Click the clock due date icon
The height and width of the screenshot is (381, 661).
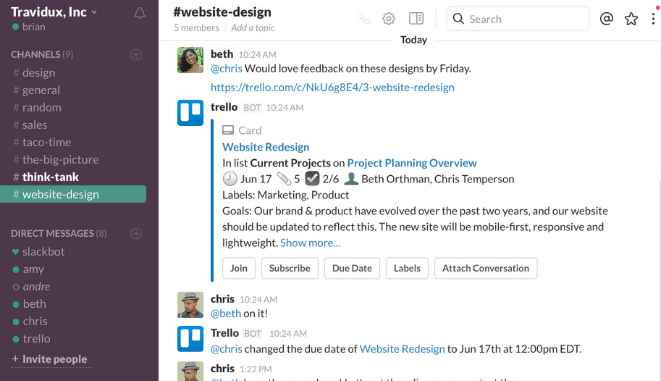230,179
